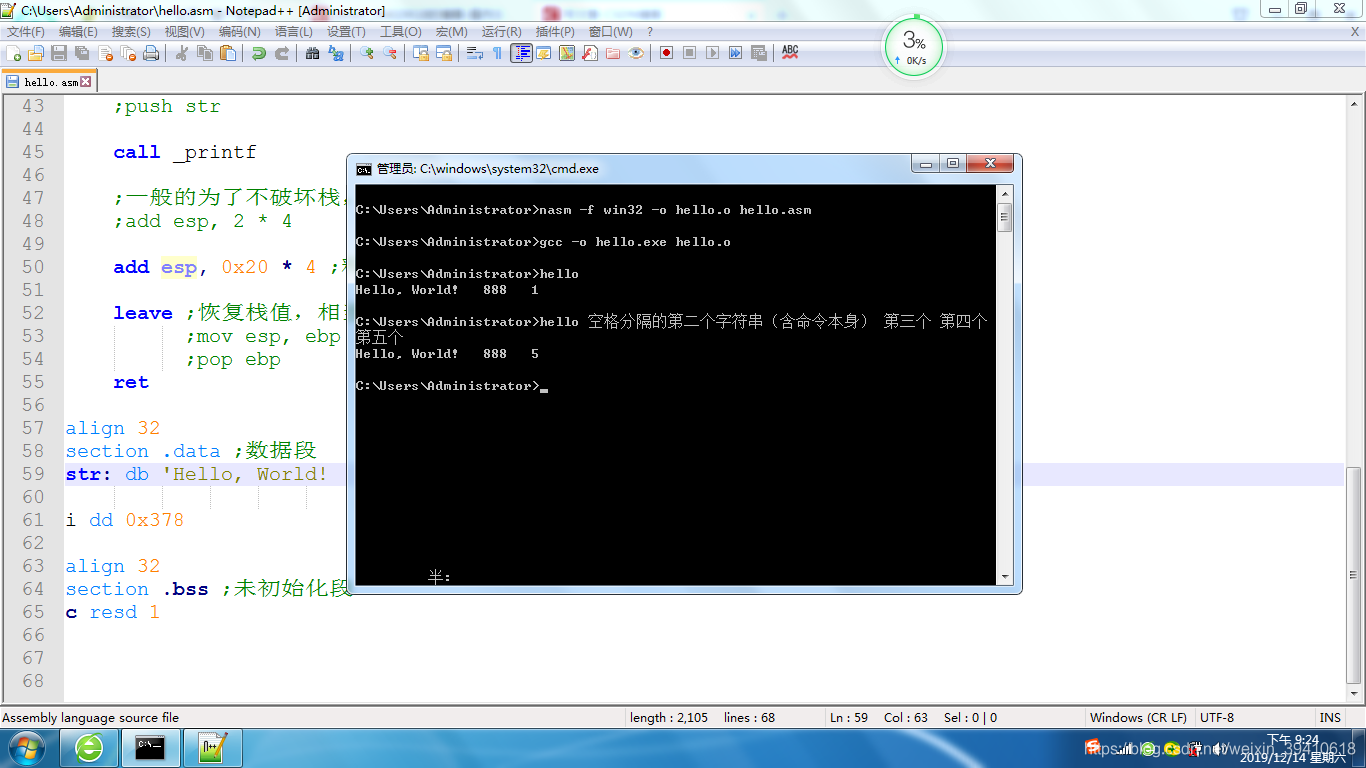Click the Print icon
Viewport: 1366px width, 768px height.
[x=151, y=53]
